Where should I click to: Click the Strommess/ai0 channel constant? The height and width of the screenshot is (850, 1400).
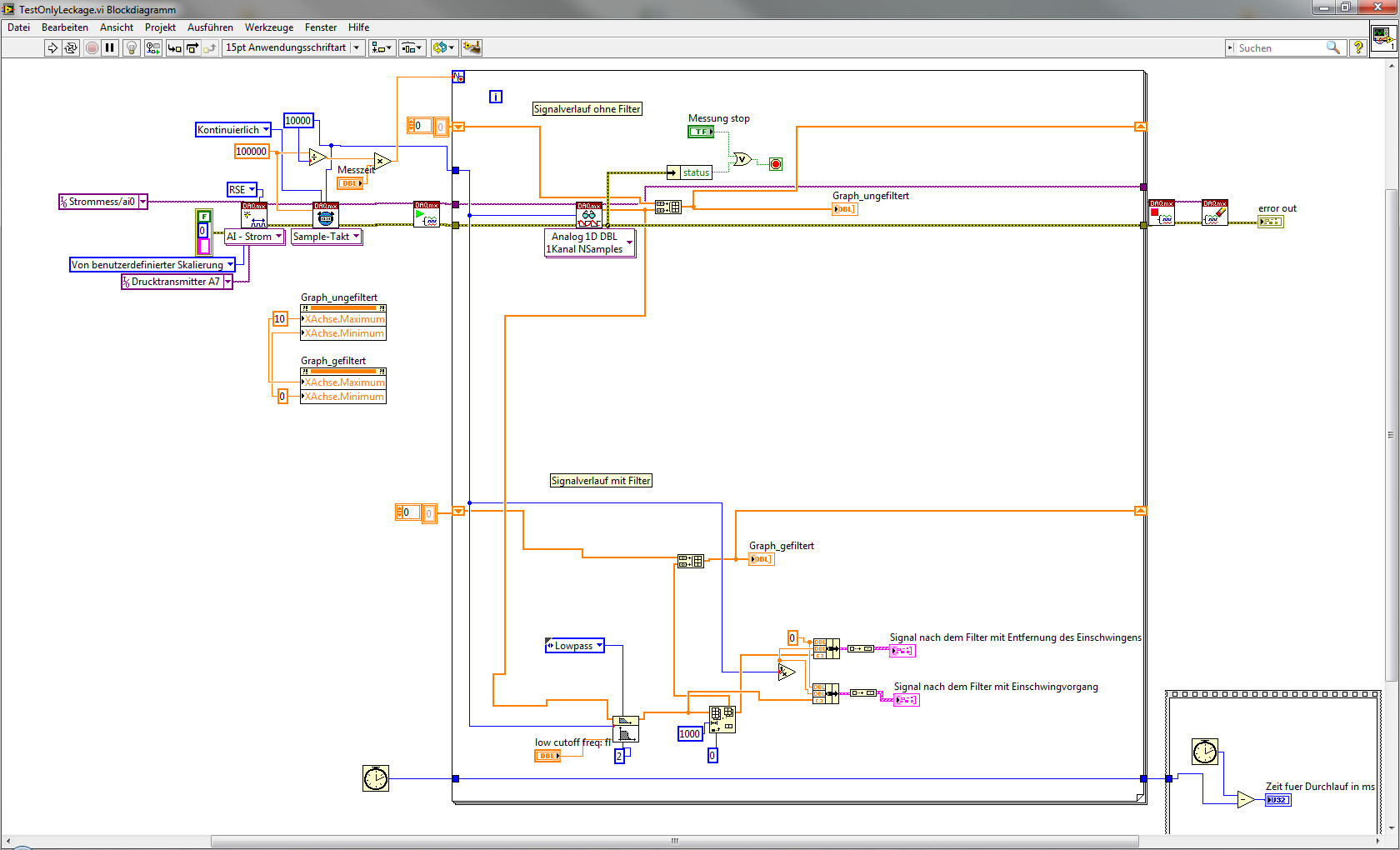(102, 202)
